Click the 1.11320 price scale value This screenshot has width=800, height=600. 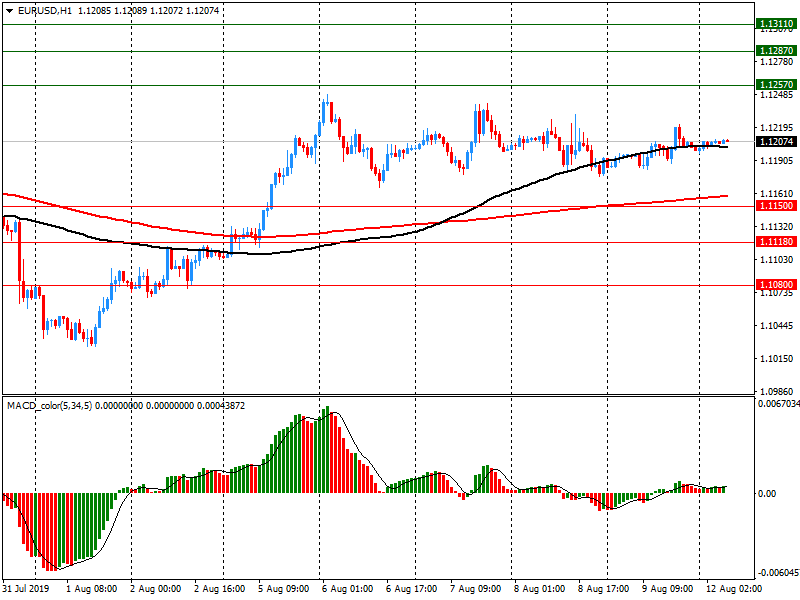[x=777, y=227]
